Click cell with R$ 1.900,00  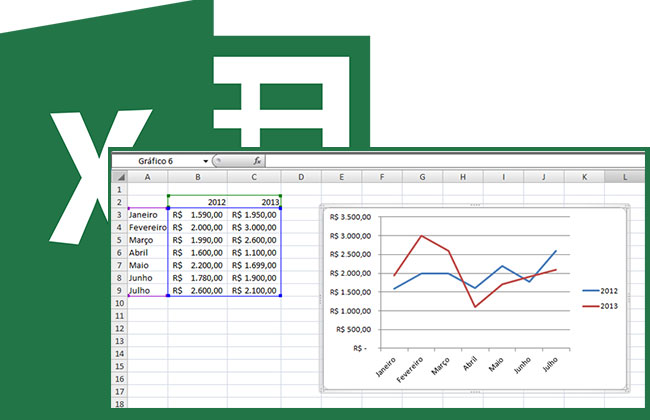click(x=254, y=278)
